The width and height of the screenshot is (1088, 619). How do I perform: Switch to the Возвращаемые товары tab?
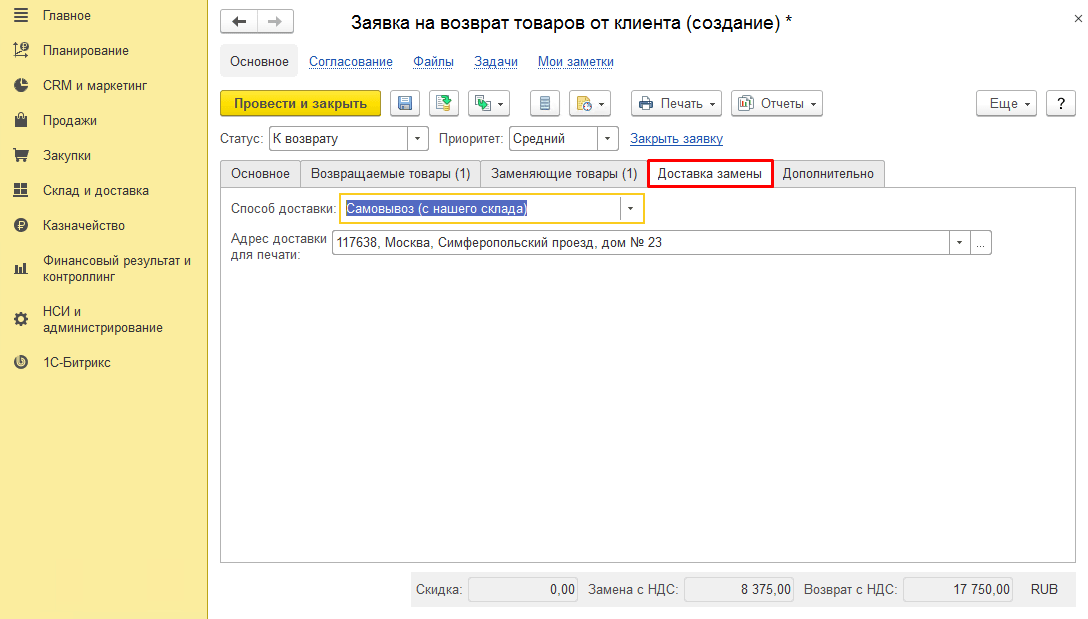(x=391, y=173)
